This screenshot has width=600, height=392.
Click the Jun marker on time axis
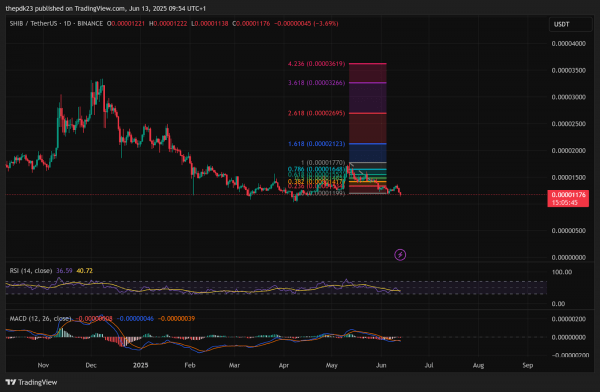point(381,365)
